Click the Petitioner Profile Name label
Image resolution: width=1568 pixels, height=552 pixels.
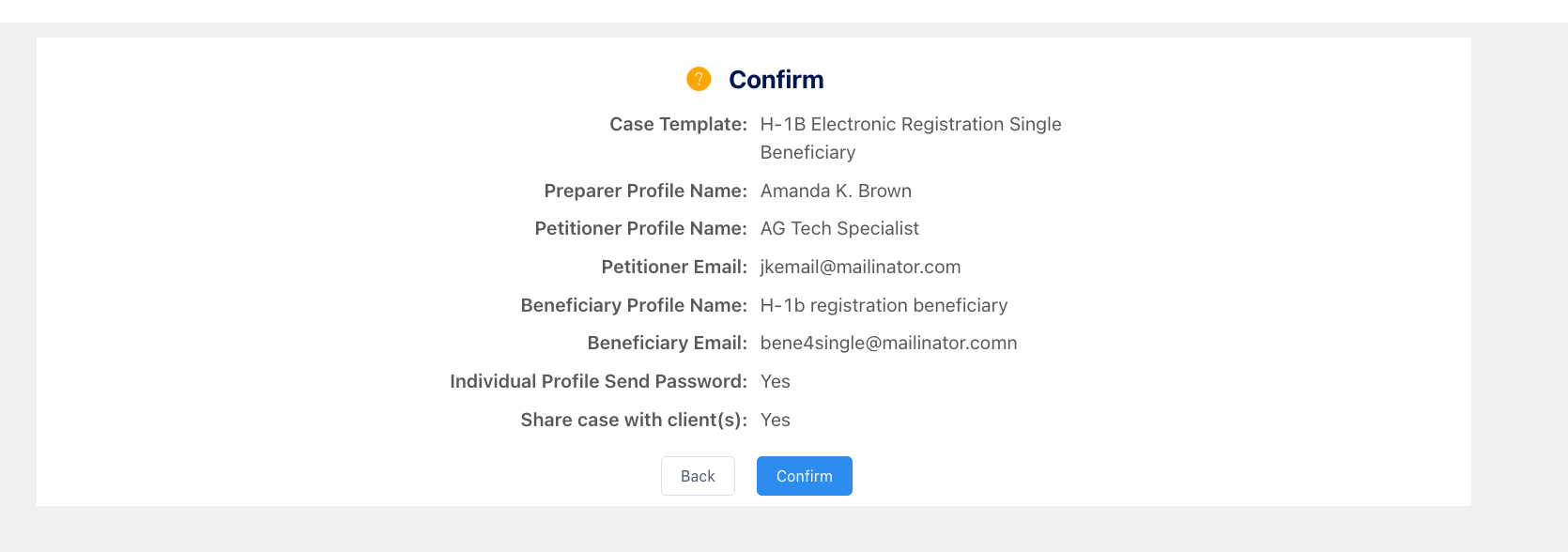point(640,228)
